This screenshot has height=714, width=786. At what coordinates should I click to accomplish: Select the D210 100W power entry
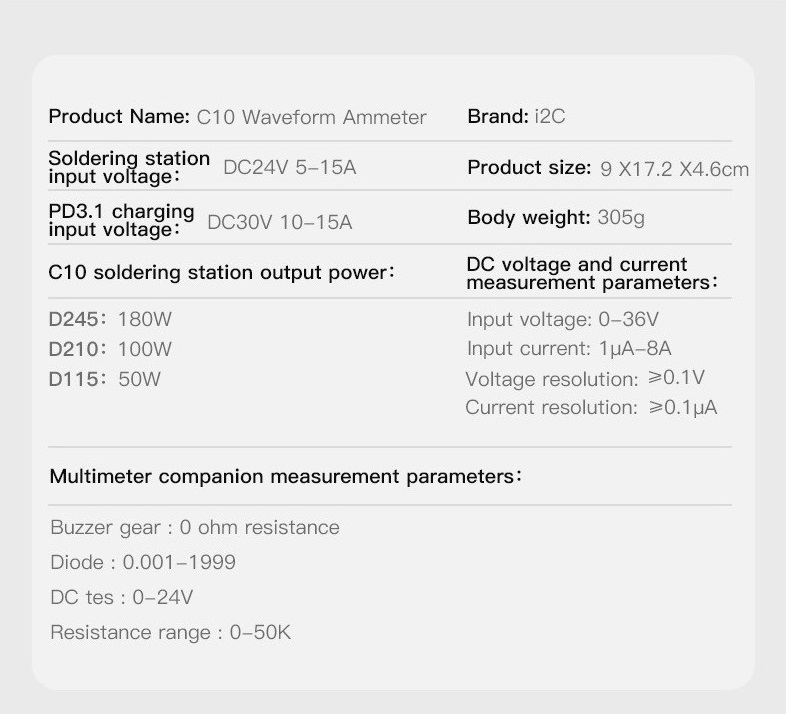coord(110,349)
